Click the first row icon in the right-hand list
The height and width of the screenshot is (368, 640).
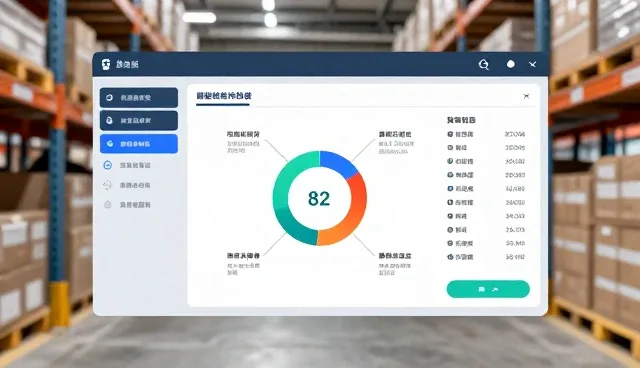point(450,134)
